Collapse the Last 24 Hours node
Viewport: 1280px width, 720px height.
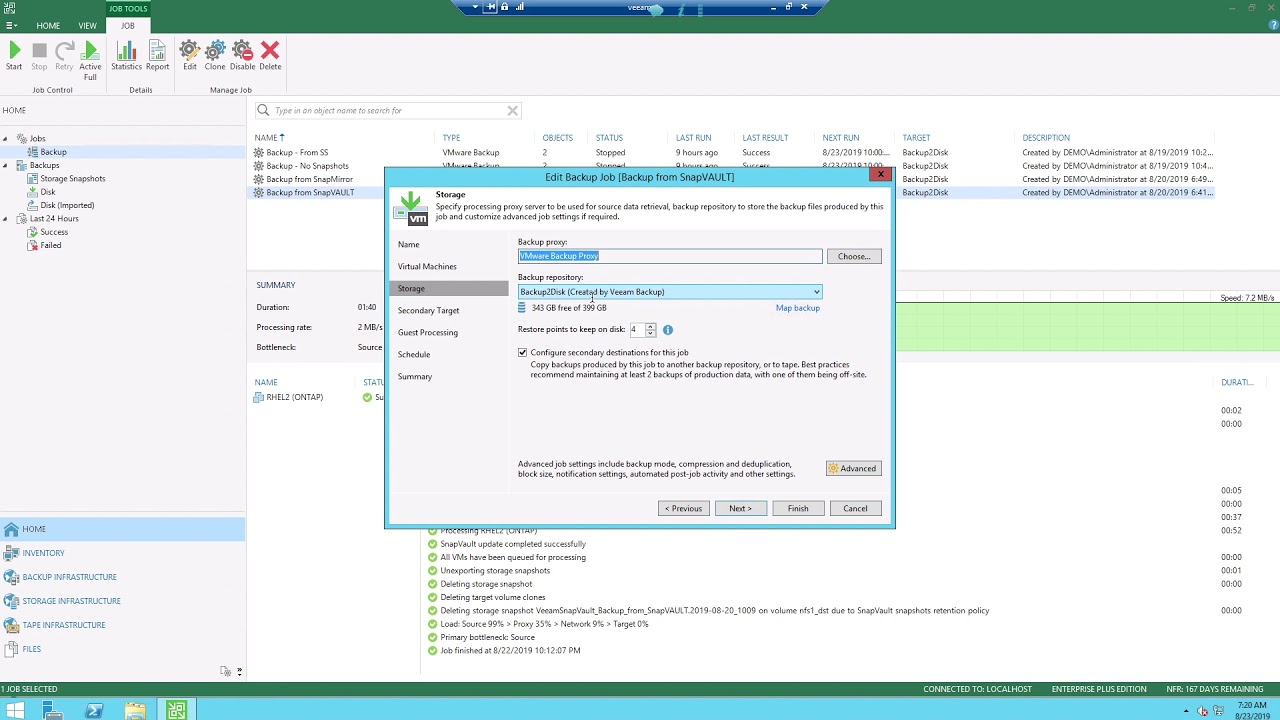[5, 219]
